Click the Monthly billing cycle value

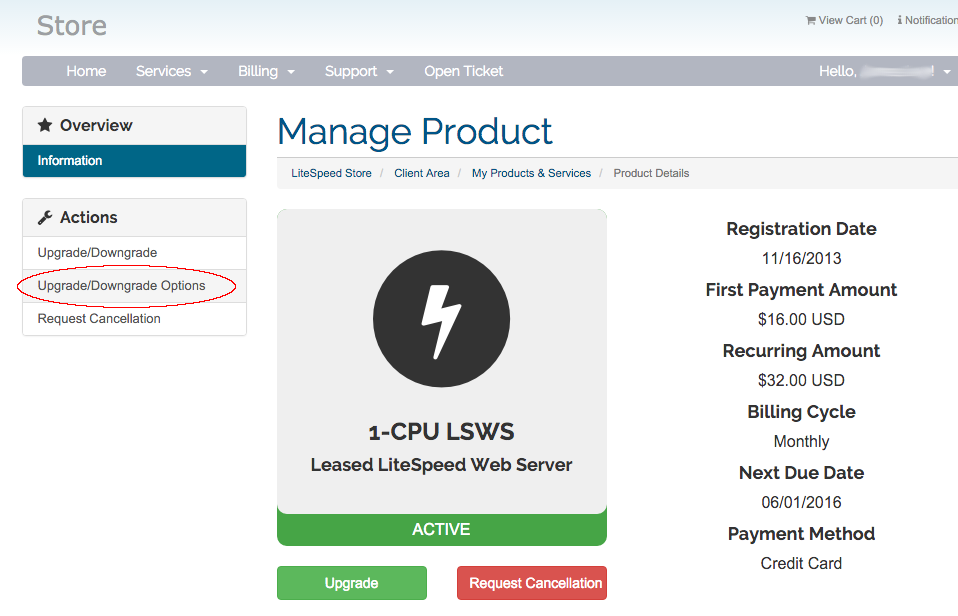click(x=802, y=442)
